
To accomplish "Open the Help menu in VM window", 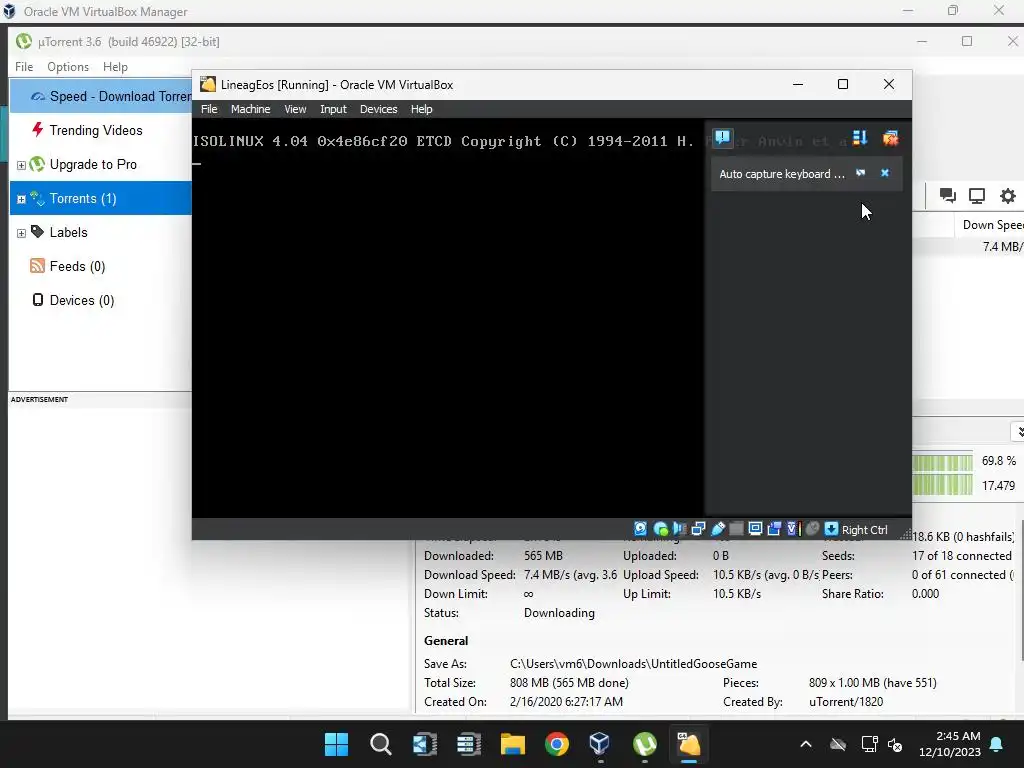I will (421, 109).
